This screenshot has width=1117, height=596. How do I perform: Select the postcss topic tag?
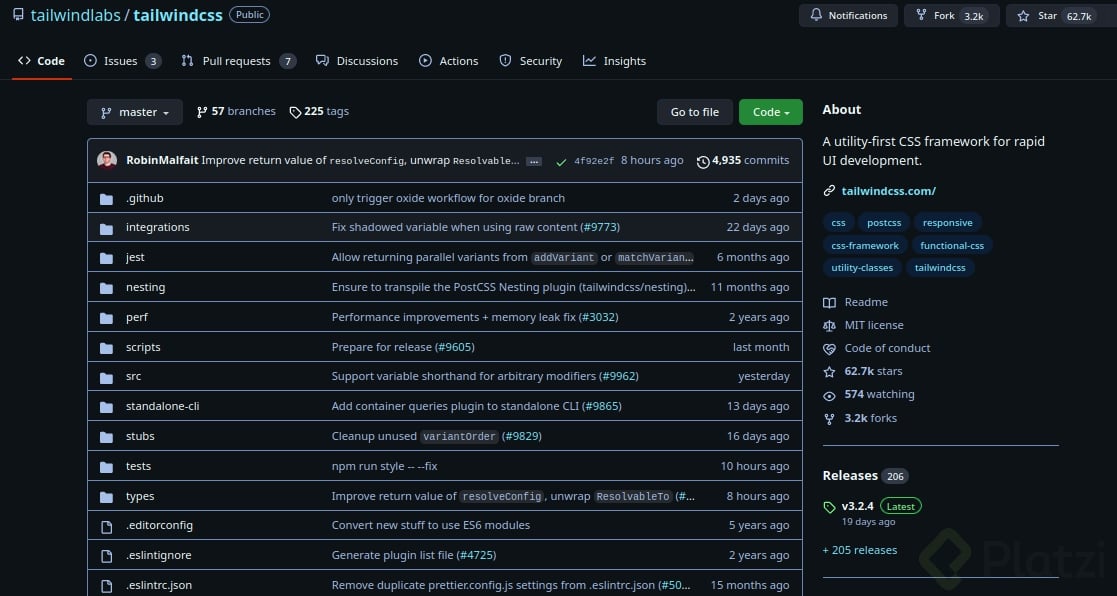coord(884,222)
